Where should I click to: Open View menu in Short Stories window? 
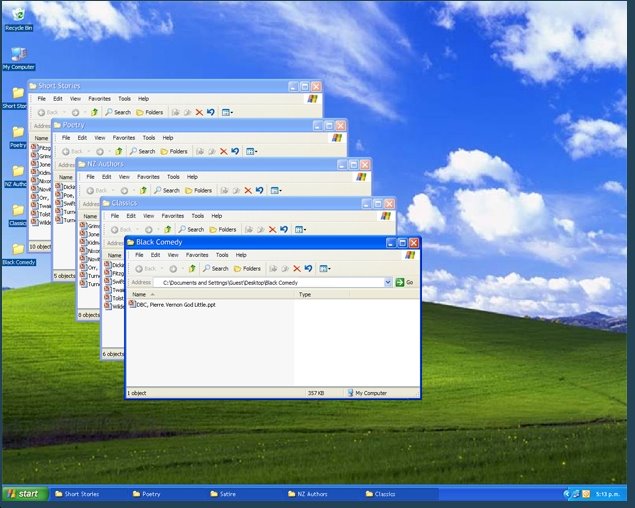(75, 98)
